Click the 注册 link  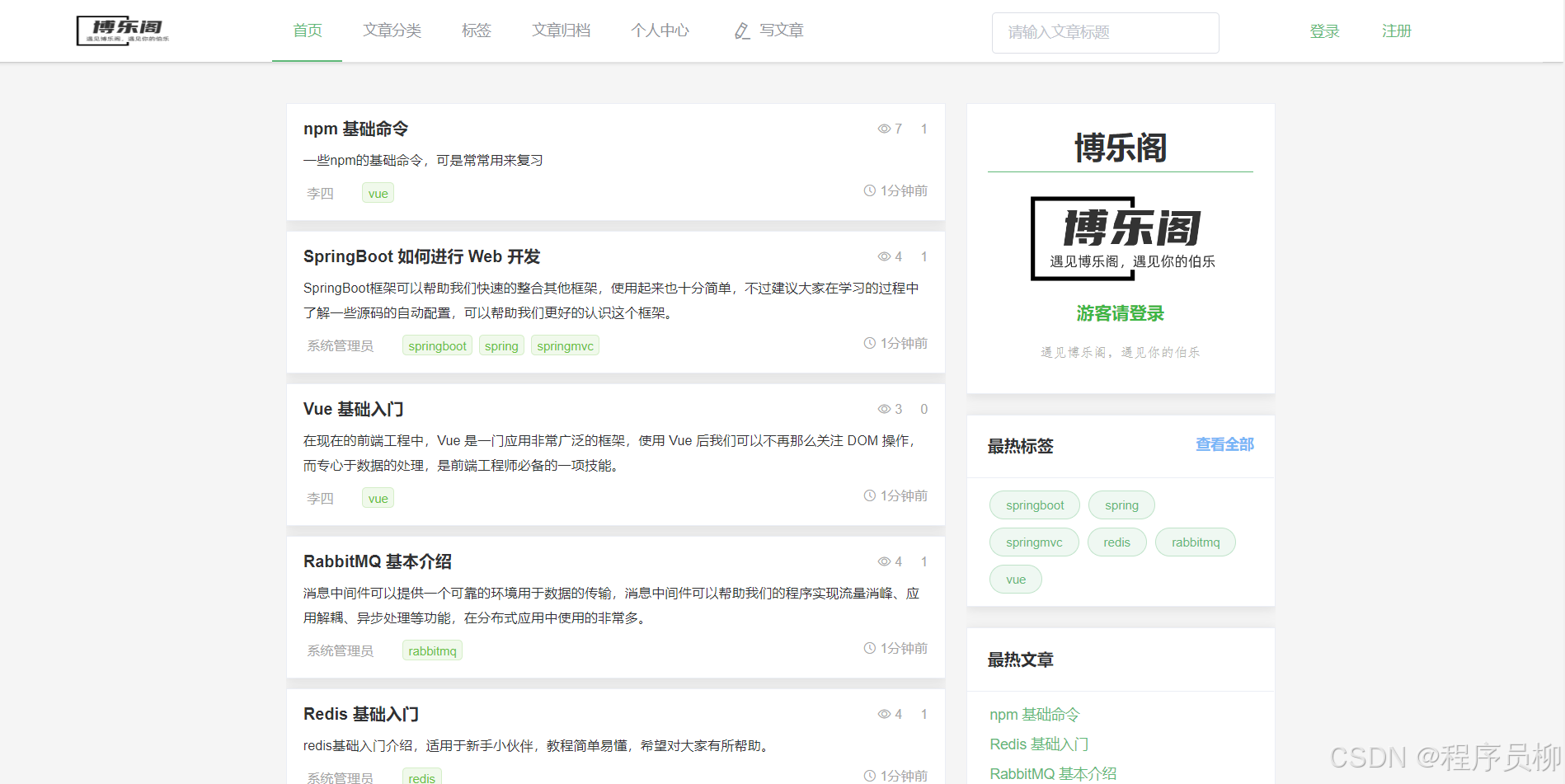click(x=1397, y=31)
